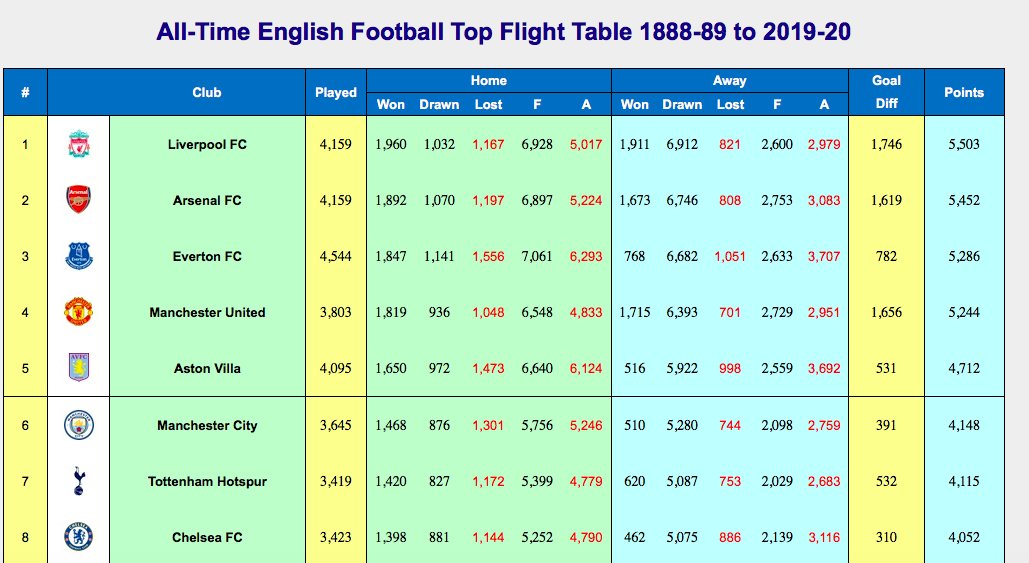Screen dimensions: 1029x563
Task: Click the Home group header
Action: [489, 80]
